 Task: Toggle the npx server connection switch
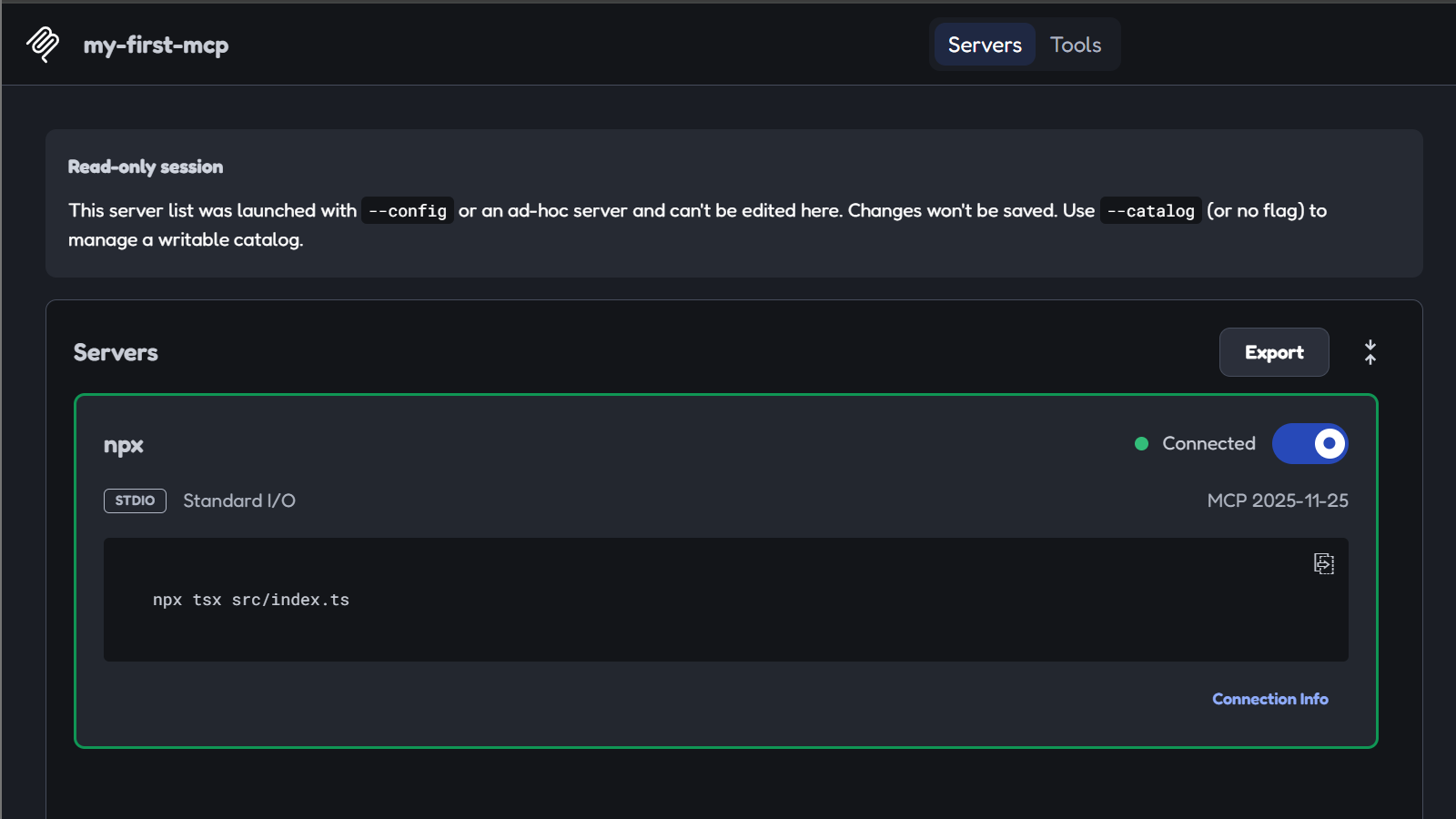[1309, 444]
